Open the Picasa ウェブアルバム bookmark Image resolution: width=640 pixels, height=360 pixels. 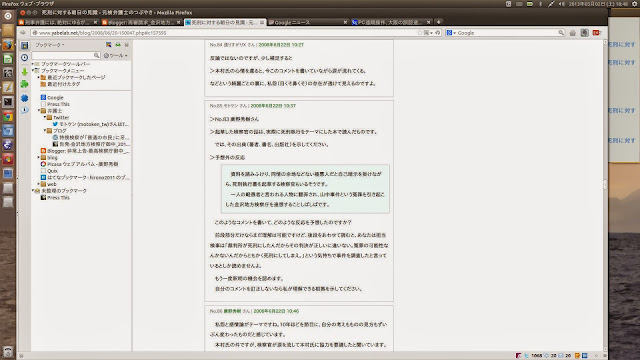pyautogui.click(x=80, y=164)
